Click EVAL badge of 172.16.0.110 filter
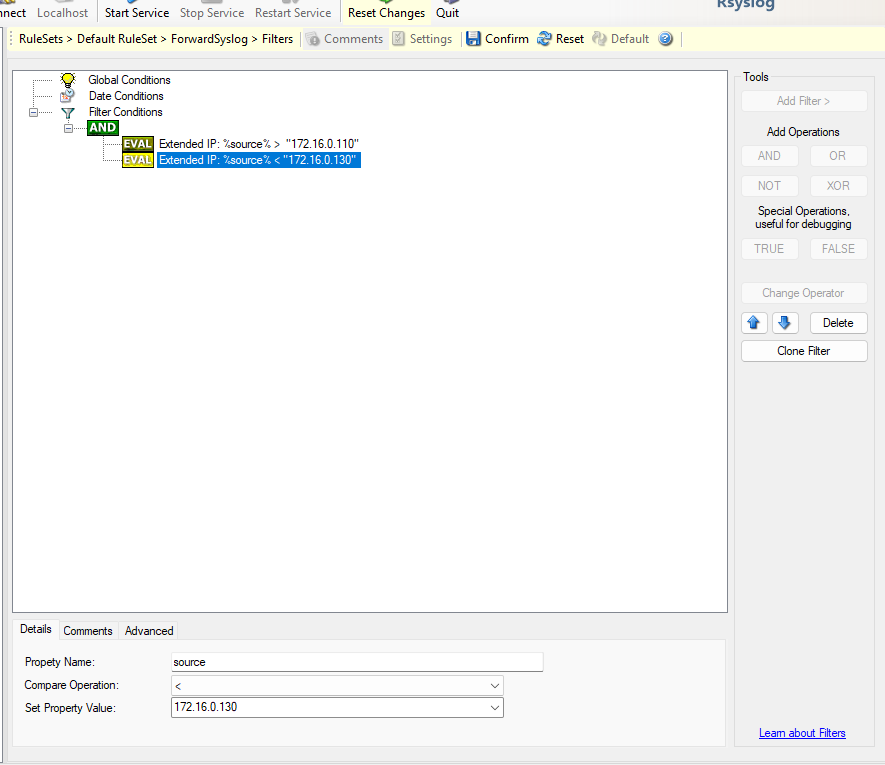885x765 pixels. tap(138, 144)
